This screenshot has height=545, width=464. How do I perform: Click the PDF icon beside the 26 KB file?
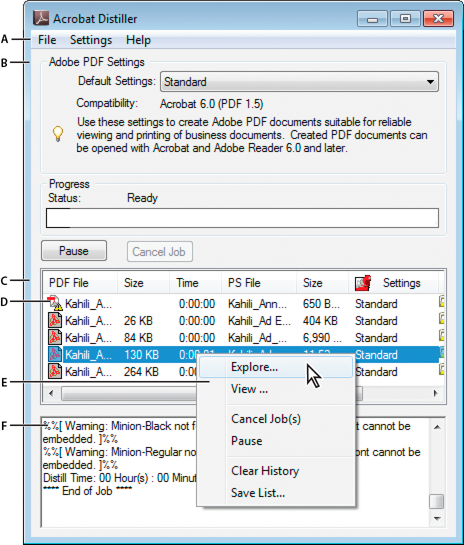(55, 320)
